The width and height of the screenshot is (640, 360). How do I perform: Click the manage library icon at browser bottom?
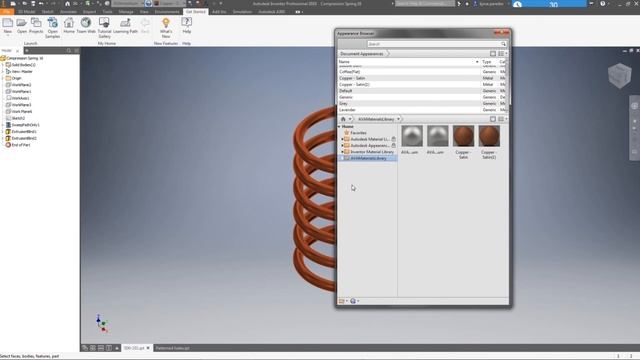pyautogui.click(x=342, y=301)
